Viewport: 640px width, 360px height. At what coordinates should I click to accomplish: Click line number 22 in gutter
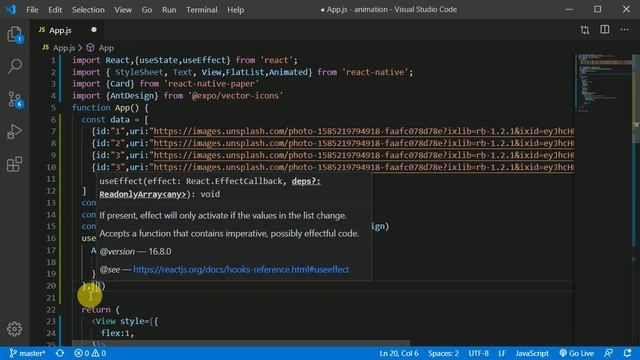[51, 310]
